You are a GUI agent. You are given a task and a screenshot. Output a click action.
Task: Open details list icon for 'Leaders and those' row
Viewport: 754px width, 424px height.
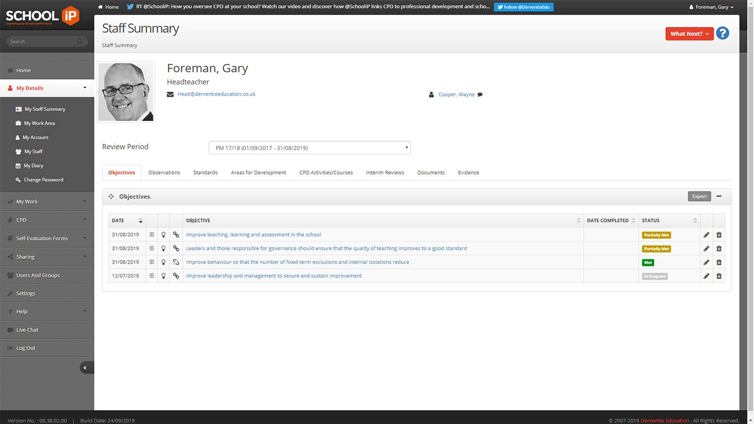tap(151, 249)
